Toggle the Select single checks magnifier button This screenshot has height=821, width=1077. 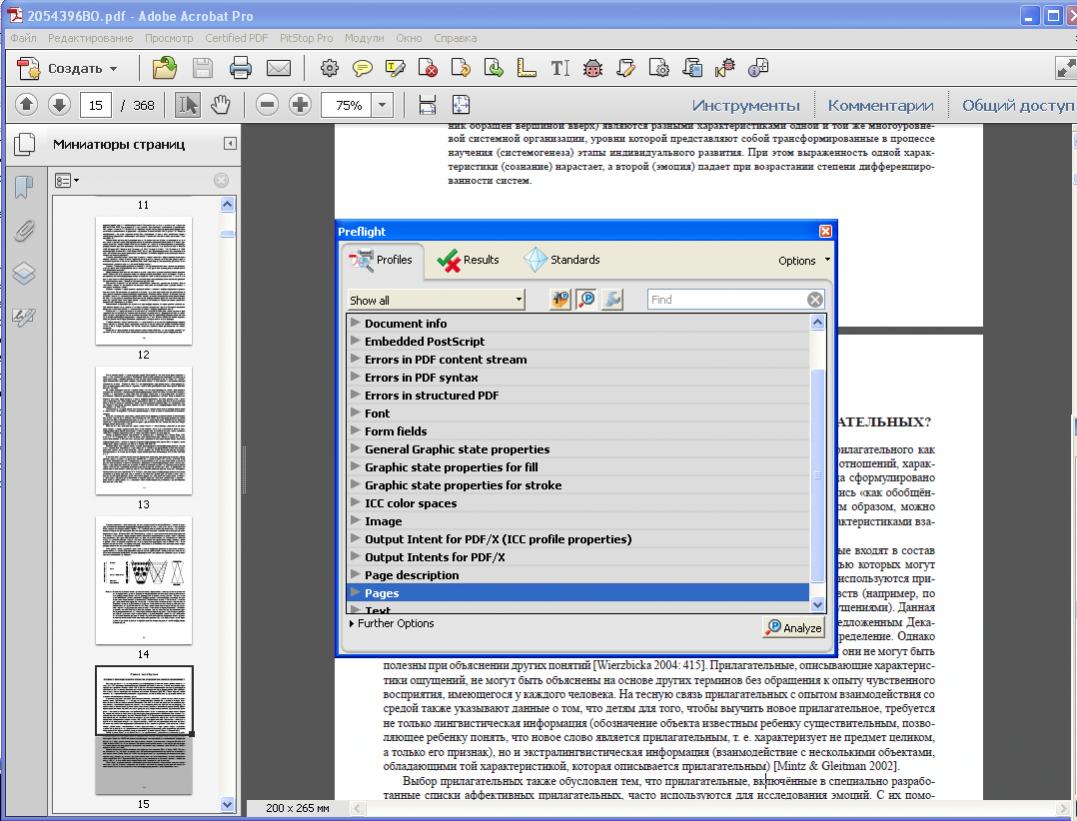pos(587,300)
